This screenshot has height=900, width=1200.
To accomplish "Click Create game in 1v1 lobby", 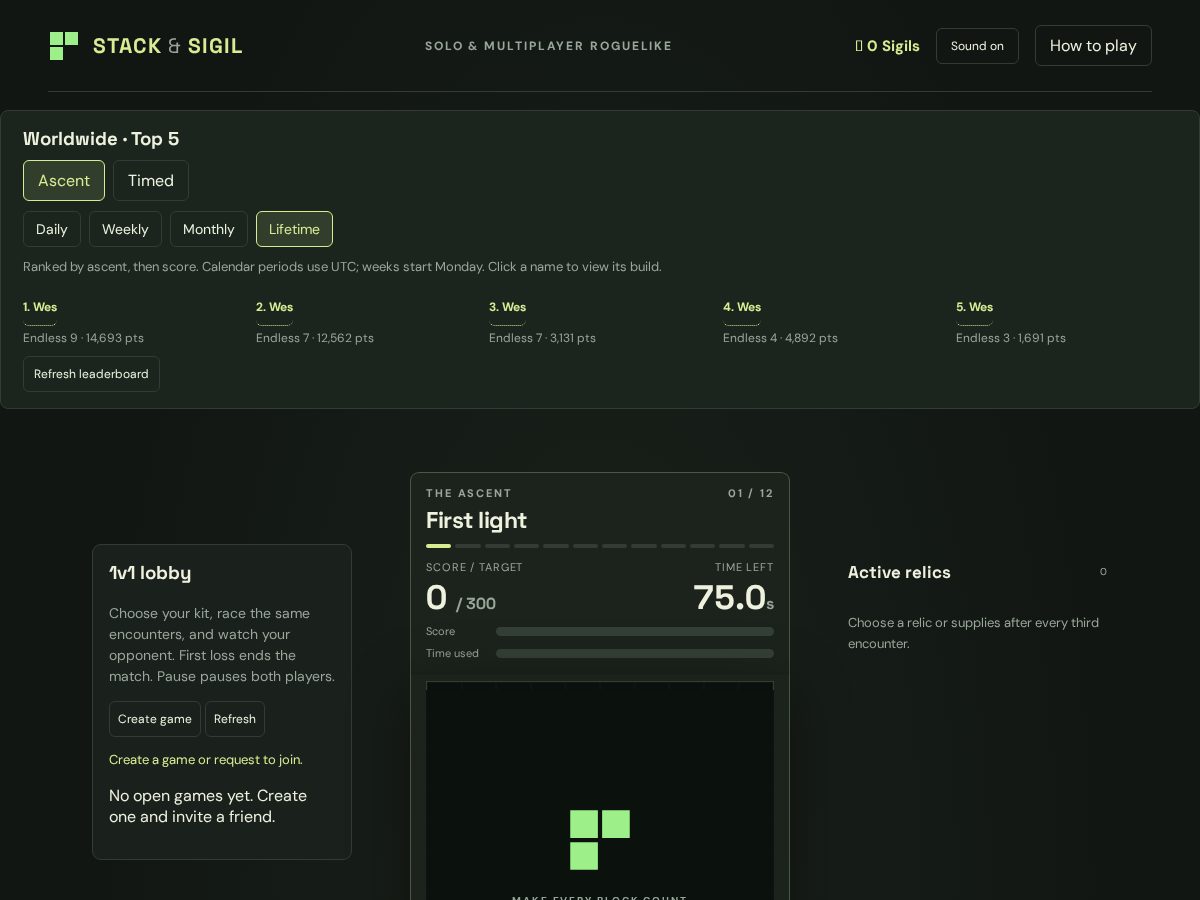I will (155, 719).
